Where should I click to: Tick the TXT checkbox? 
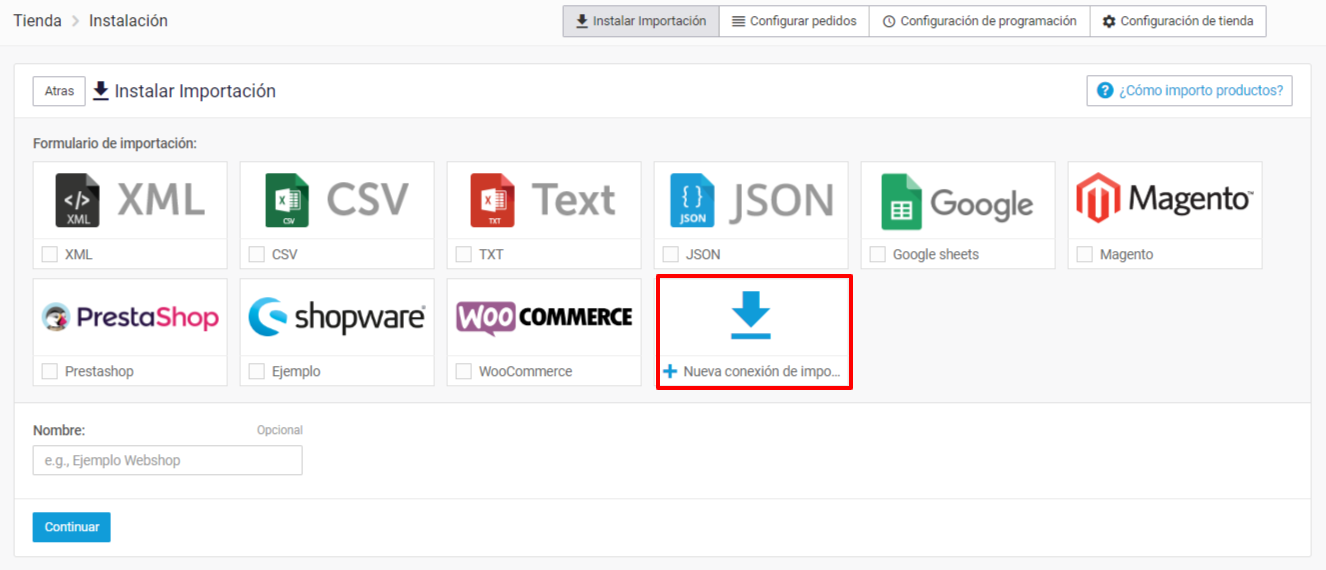click(463, 255)
